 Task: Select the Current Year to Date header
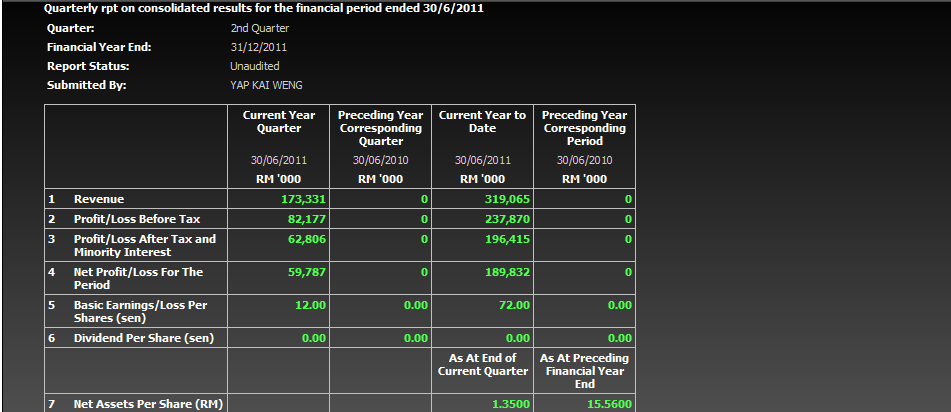482,122
